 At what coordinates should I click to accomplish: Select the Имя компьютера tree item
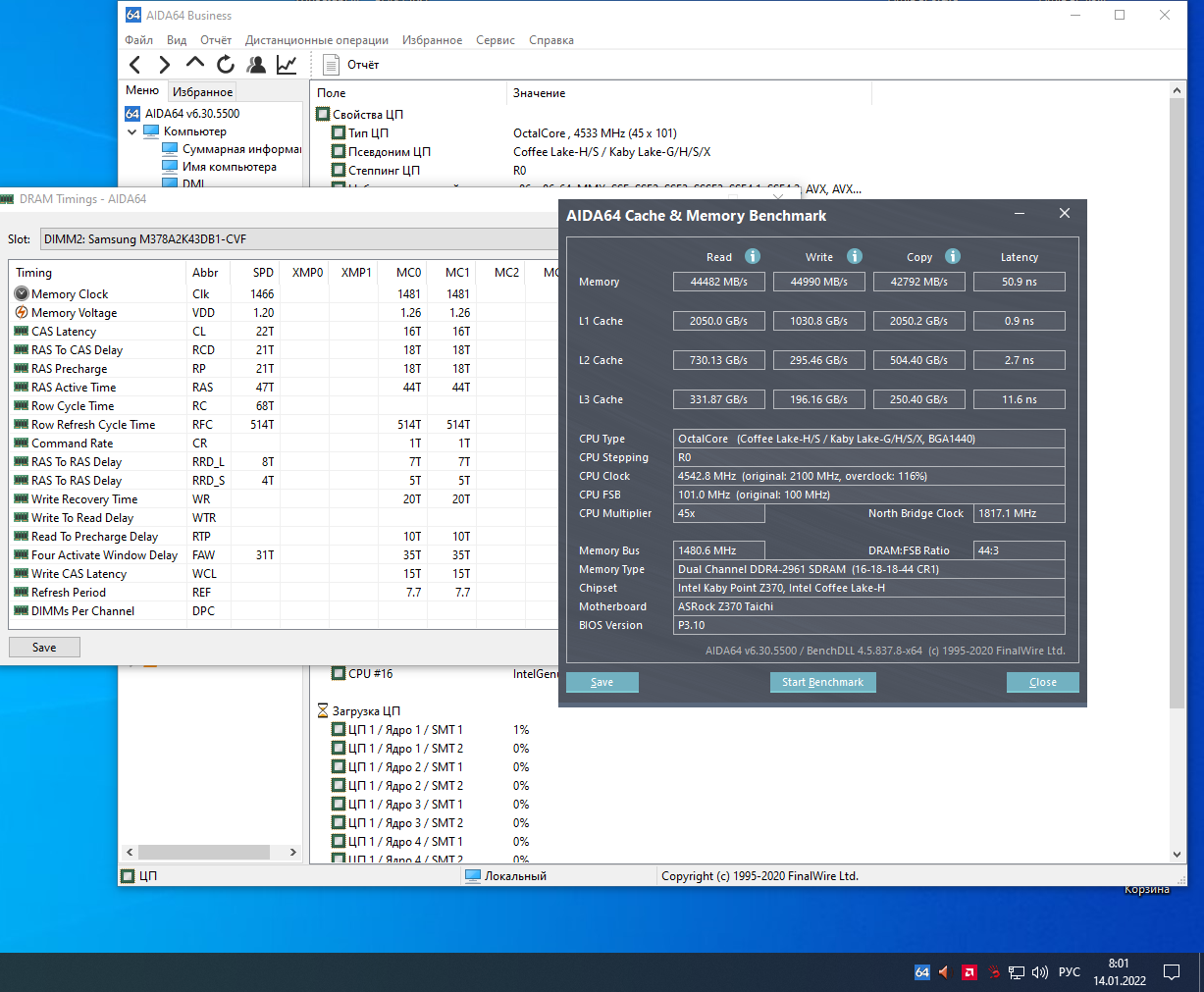[x=229, y=167]
